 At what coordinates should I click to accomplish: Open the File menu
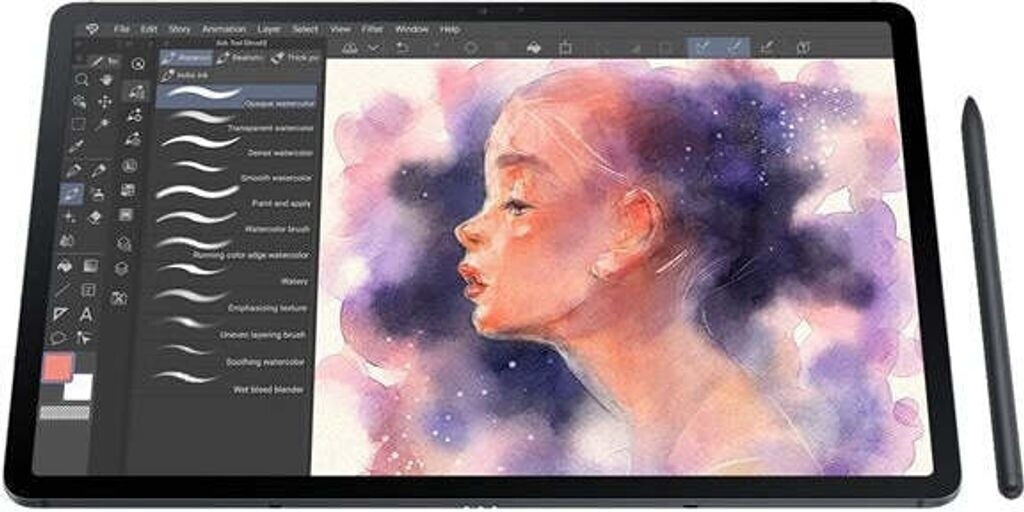[121, 29]
